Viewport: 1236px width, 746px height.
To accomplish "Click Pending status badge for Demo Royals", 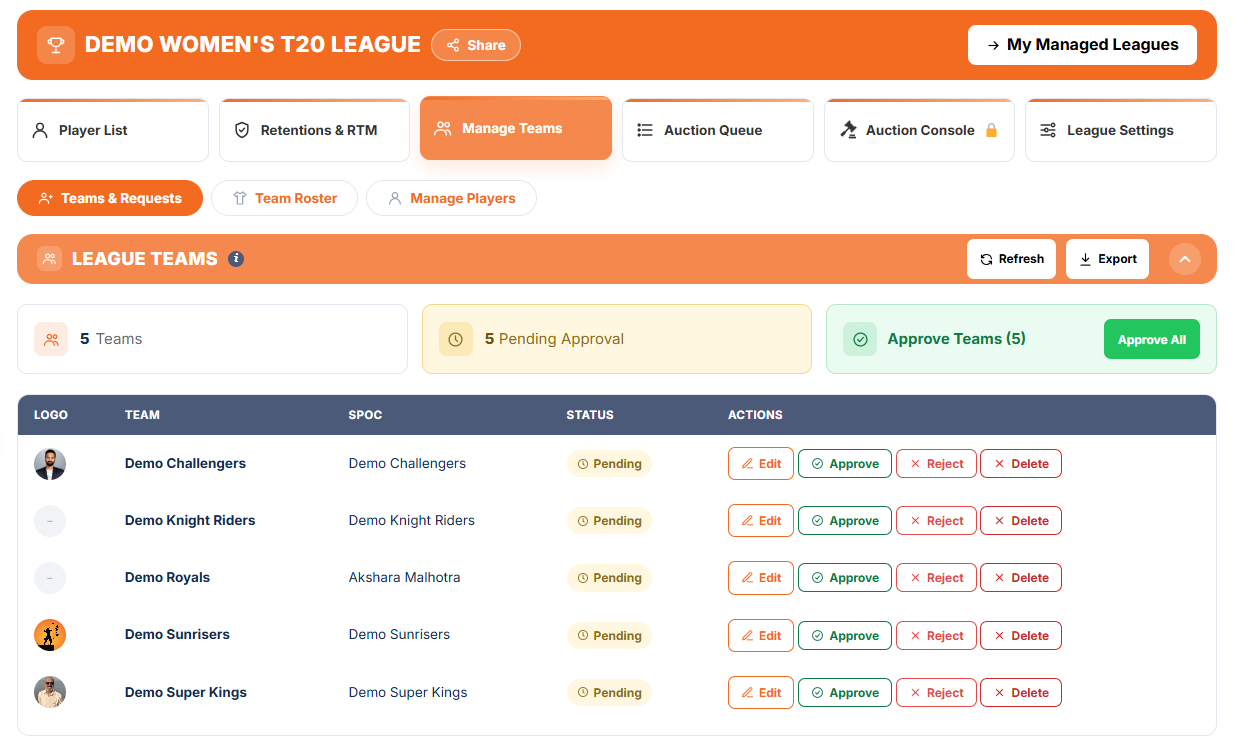I will 609,578.
